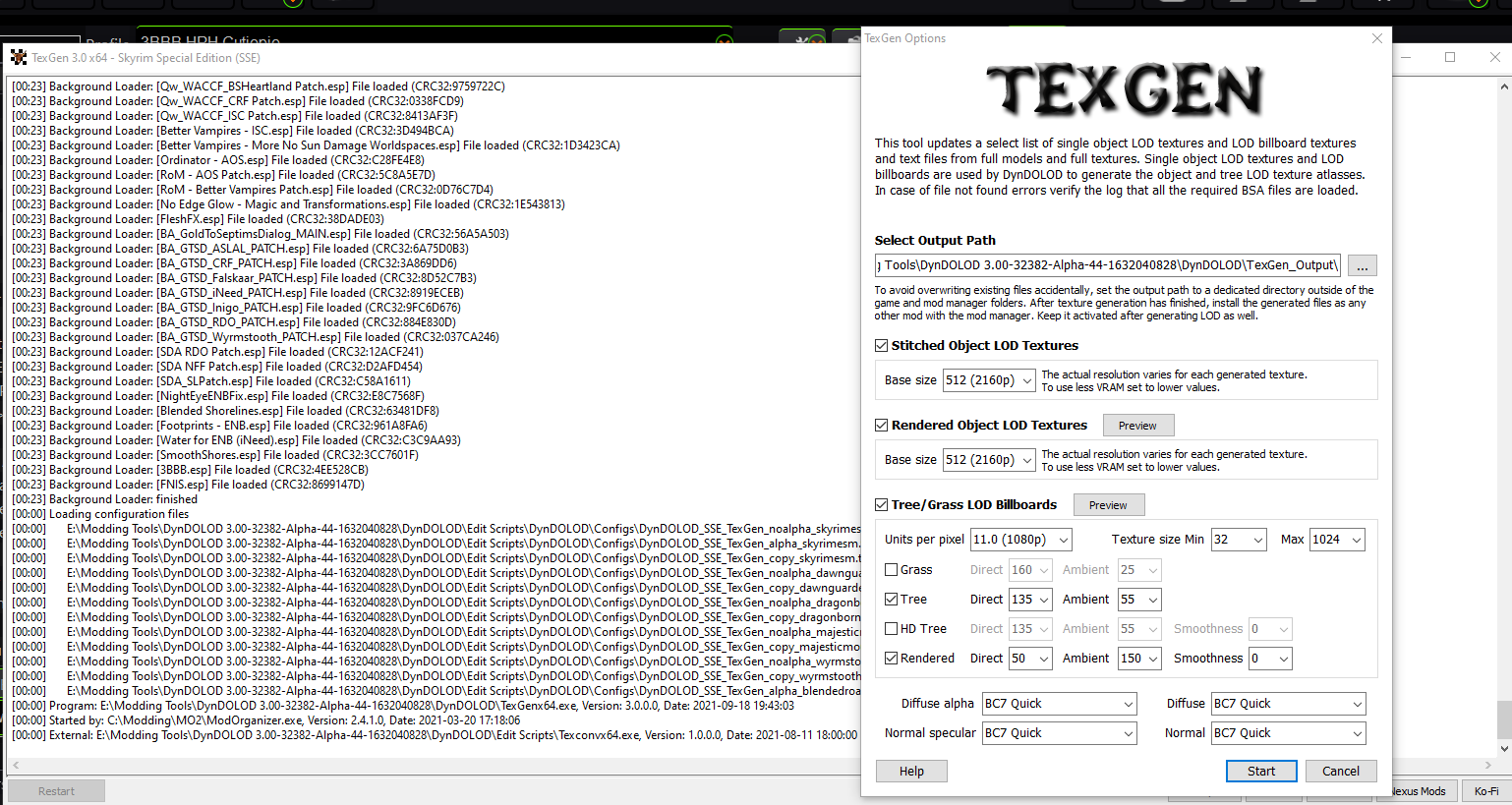Viewport: 1512px width, 805px height.
Task: Open Rendered textures Base size dropdown
Action: (x=989, y=460)
